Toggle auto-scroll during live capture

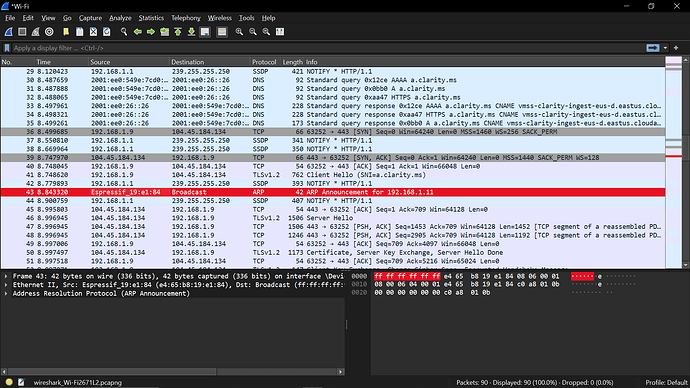point(205,32)
